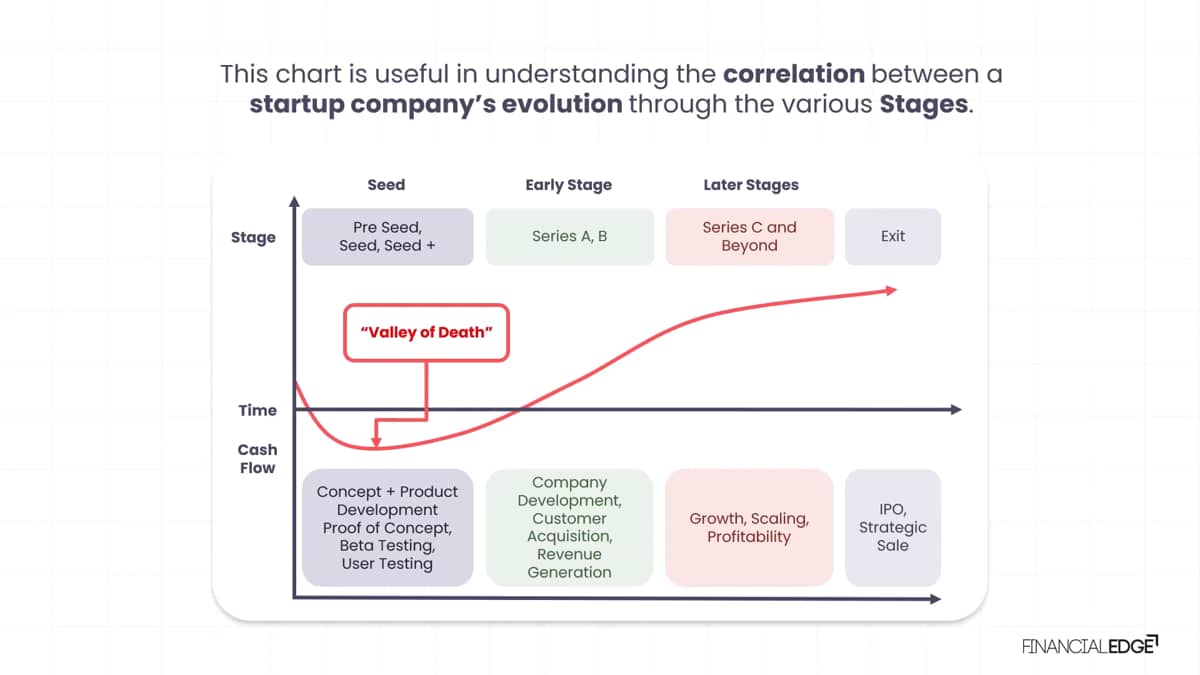Screen dimensions: 1200x675
Task: Click the Later Stages column heading
Action: tap(751, 185)
